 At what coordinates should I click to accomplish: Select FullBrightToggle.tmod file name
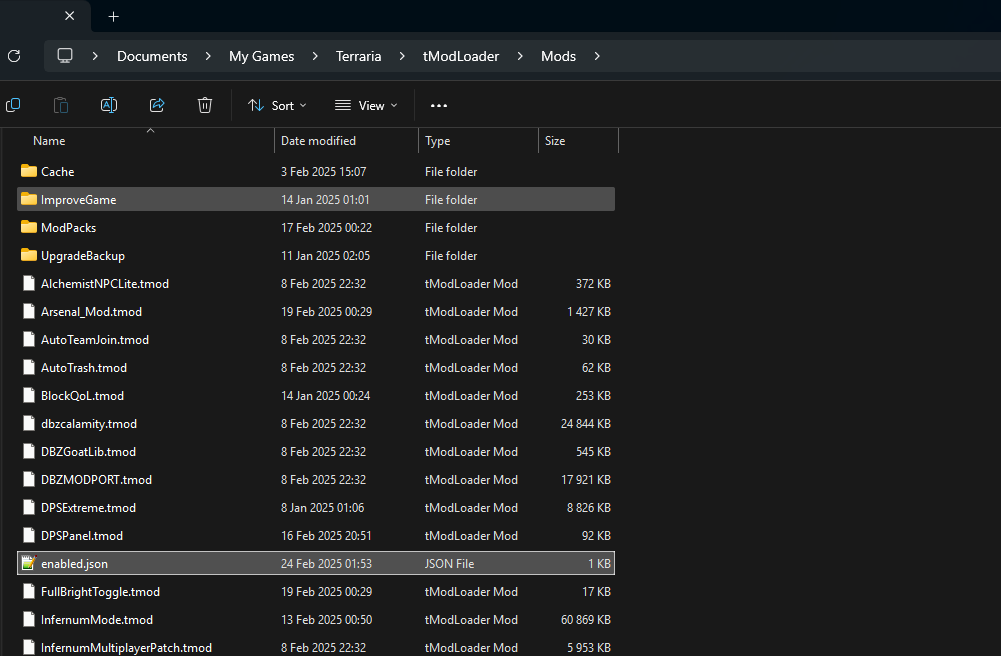click(100, 592)
